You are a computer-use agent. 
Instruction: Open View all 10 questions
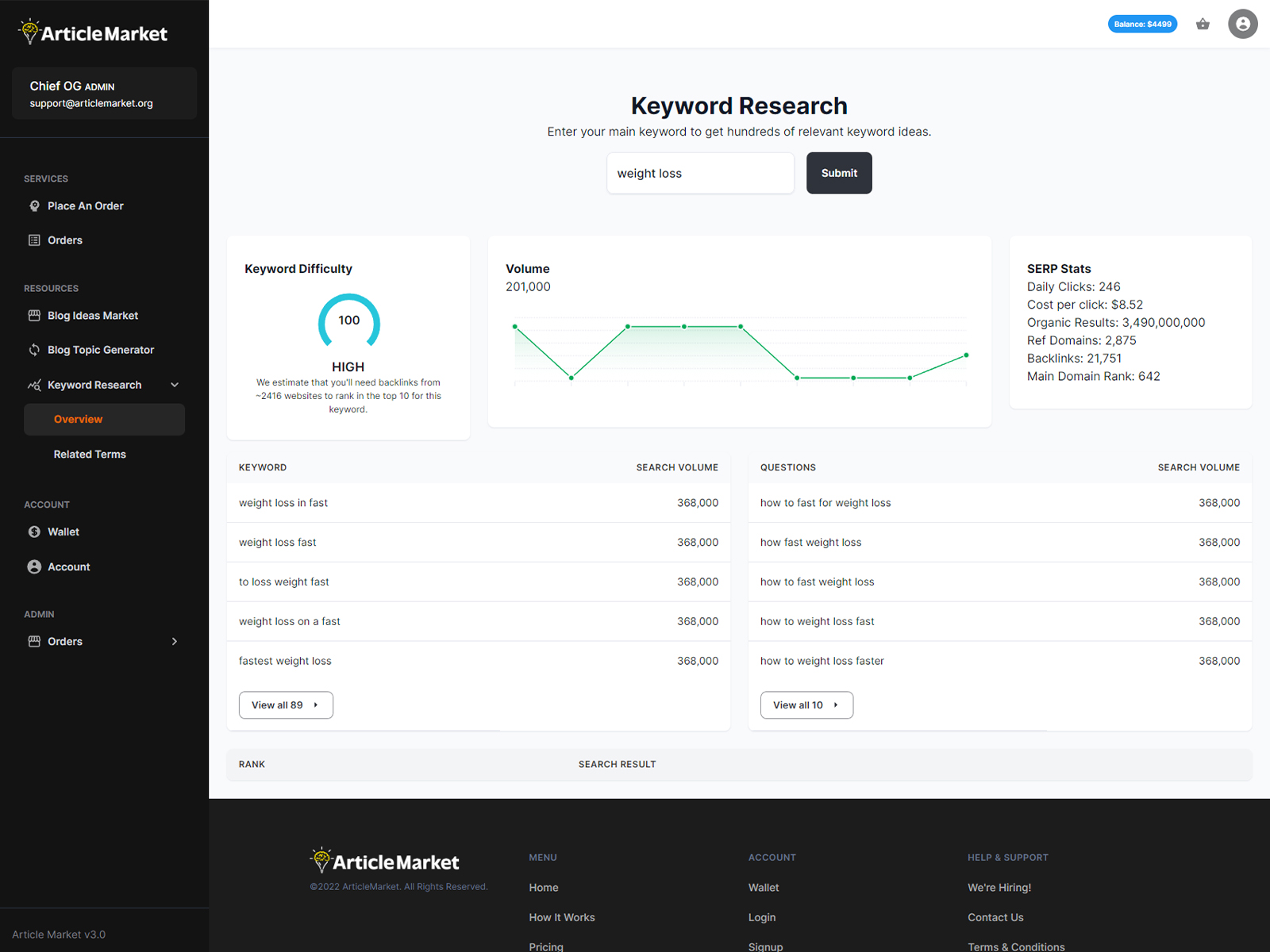[x=806, y=704]
